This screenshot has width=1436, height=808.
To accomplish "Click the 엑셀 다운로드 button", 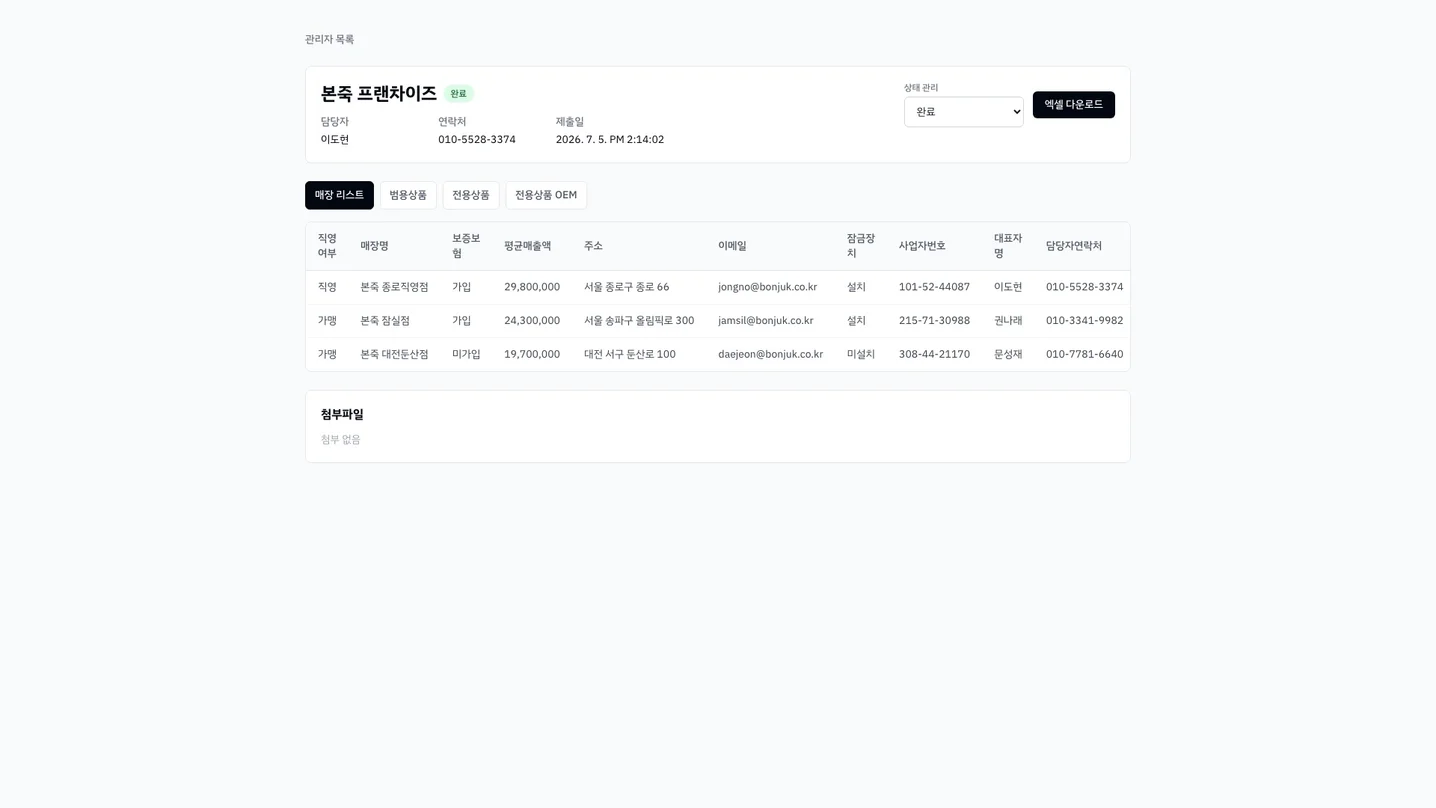I will pos(1074,105).
